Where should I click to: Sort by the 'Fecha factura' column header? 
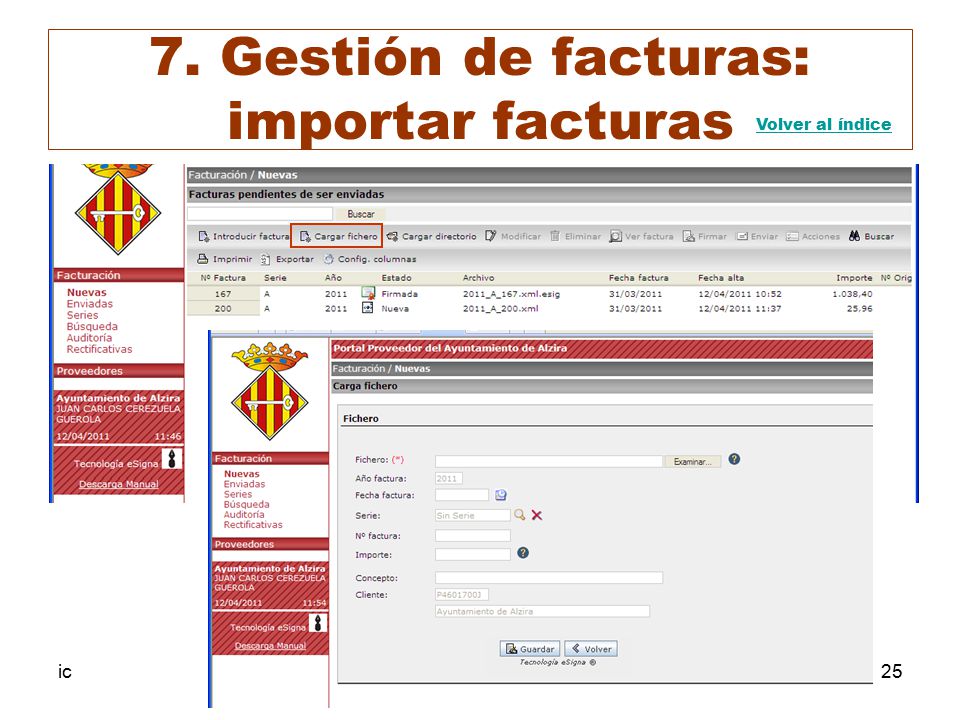click(x=639, y=278)
